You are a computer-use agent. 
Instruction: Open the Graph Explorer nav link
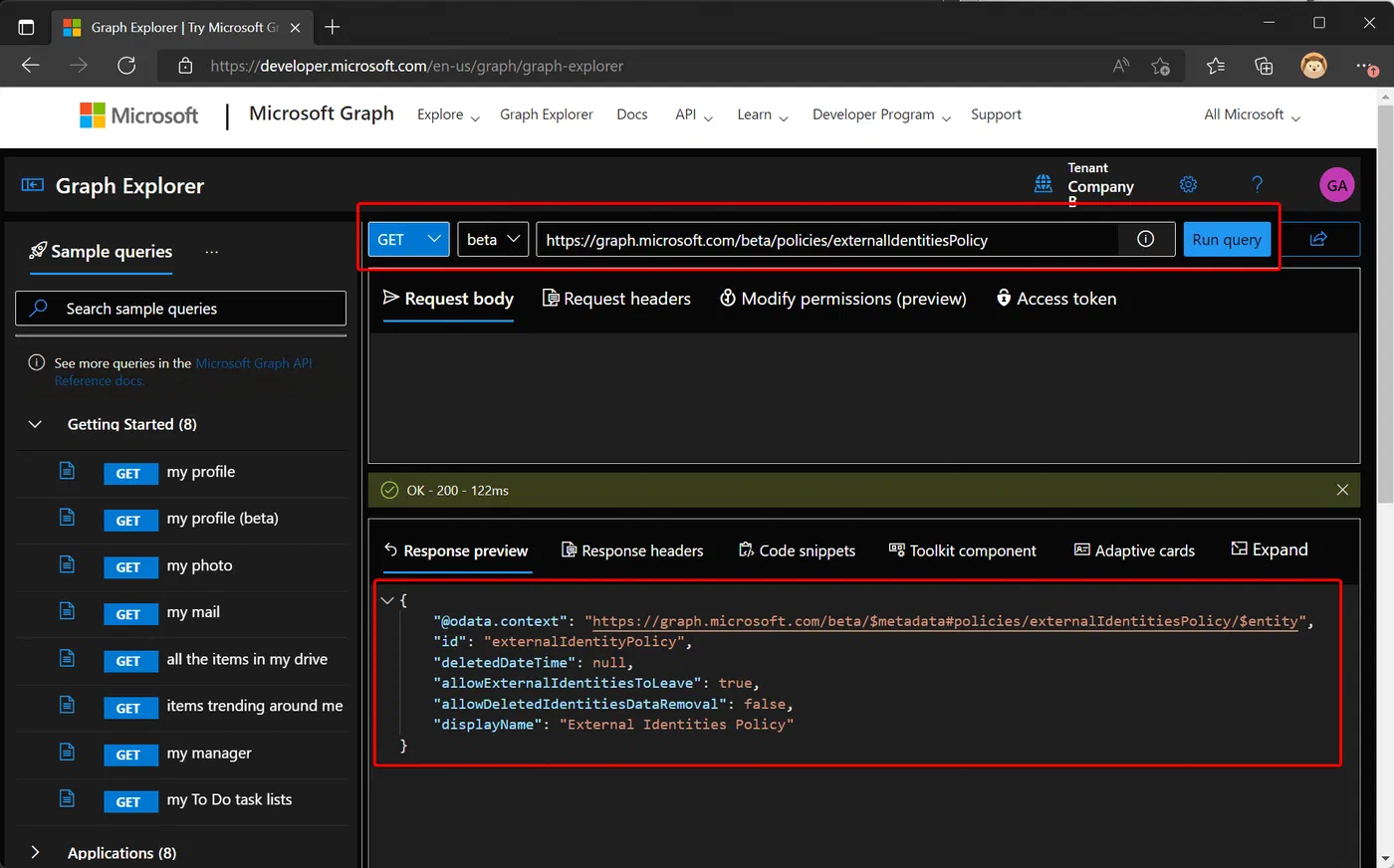coord(546,114)
